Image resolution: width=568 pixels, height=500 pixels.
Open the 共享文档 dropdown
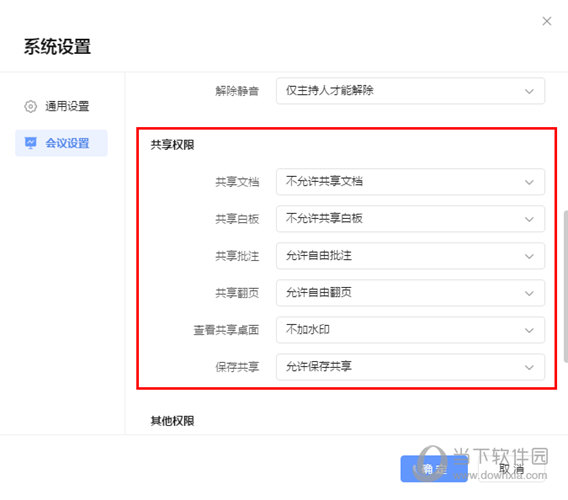coord(410,182)
